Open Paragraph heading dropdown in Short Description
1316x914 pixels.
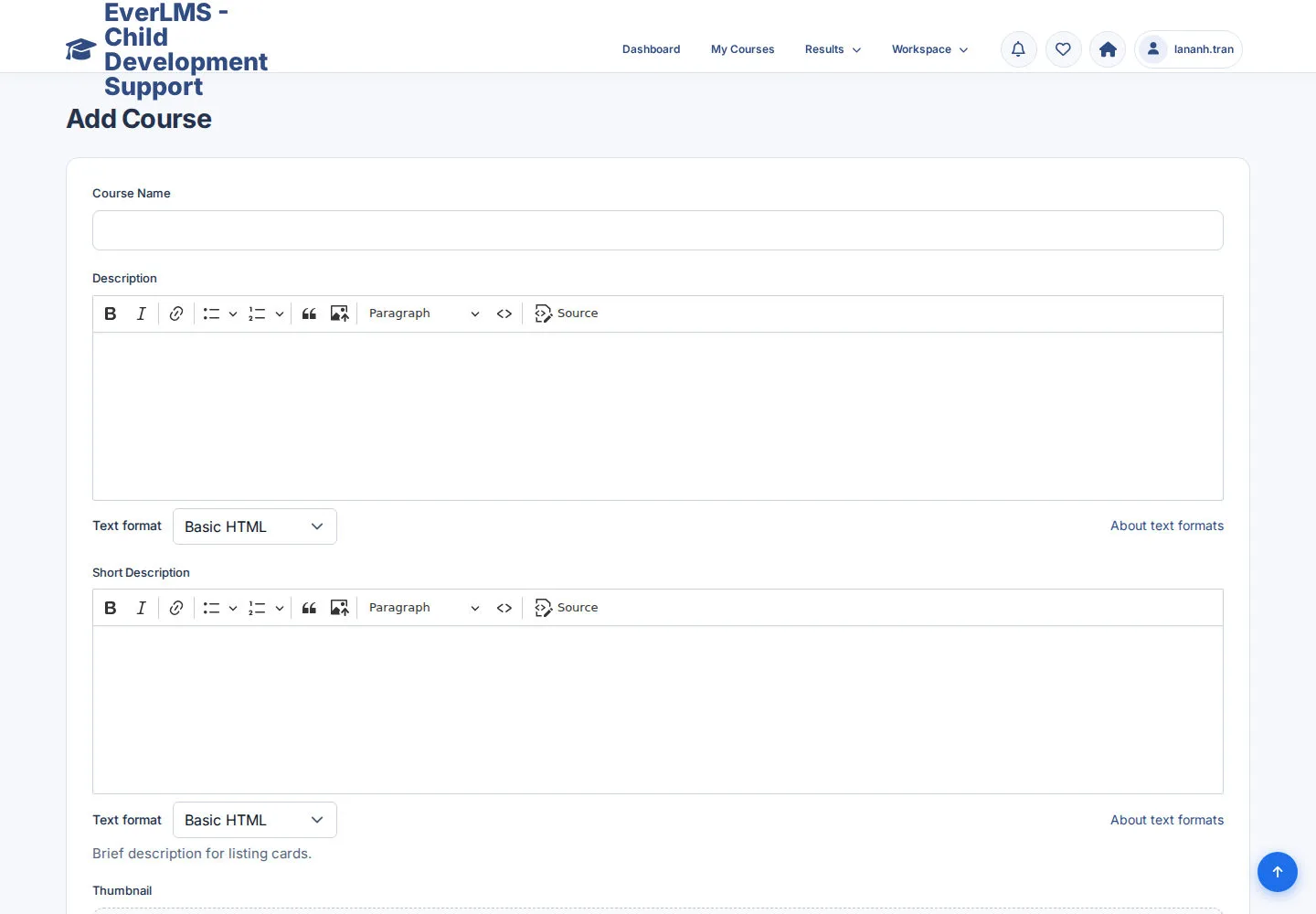click(x=424, y=608)
